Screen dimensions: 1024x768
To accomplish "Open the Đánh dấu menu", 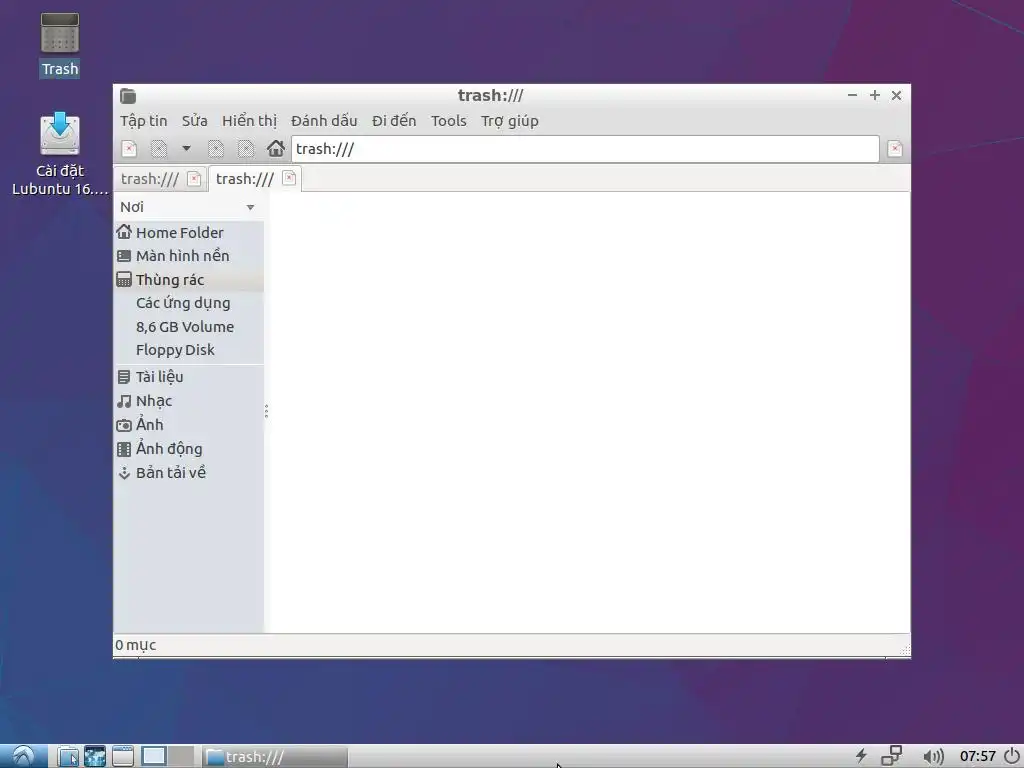I will point(324,121).
